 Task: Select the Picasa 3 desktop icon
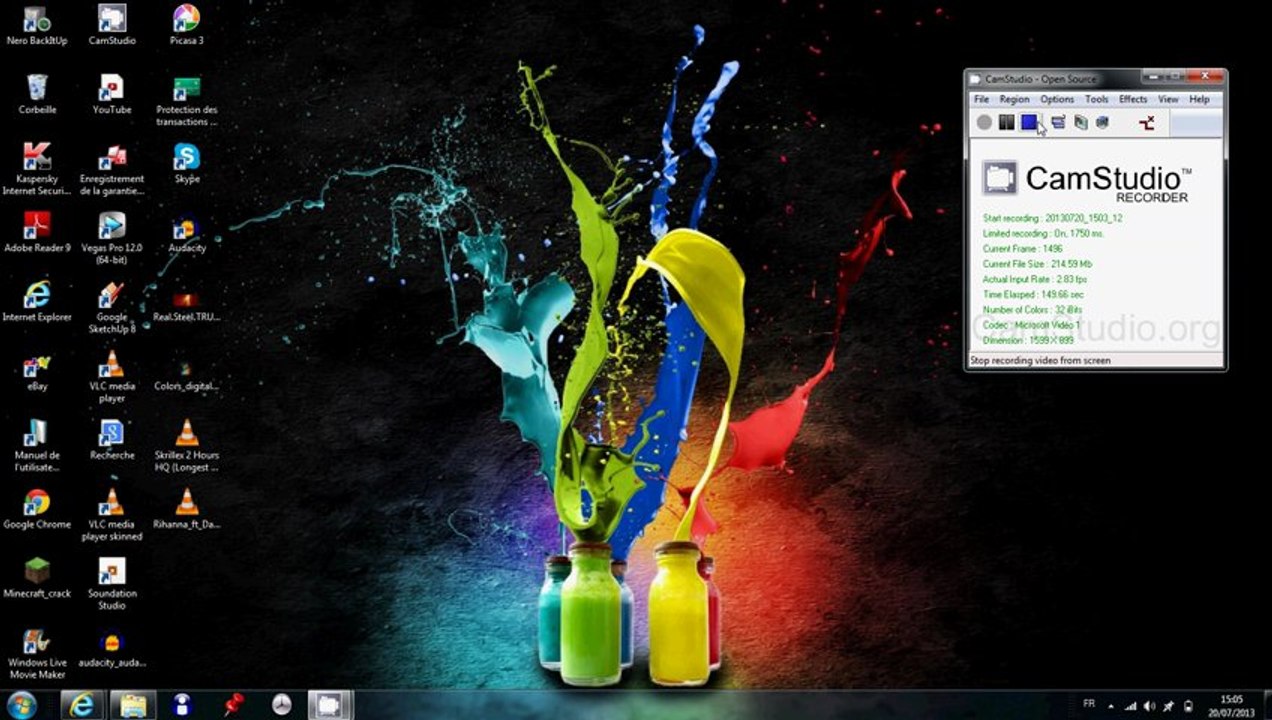coord(187,26)
